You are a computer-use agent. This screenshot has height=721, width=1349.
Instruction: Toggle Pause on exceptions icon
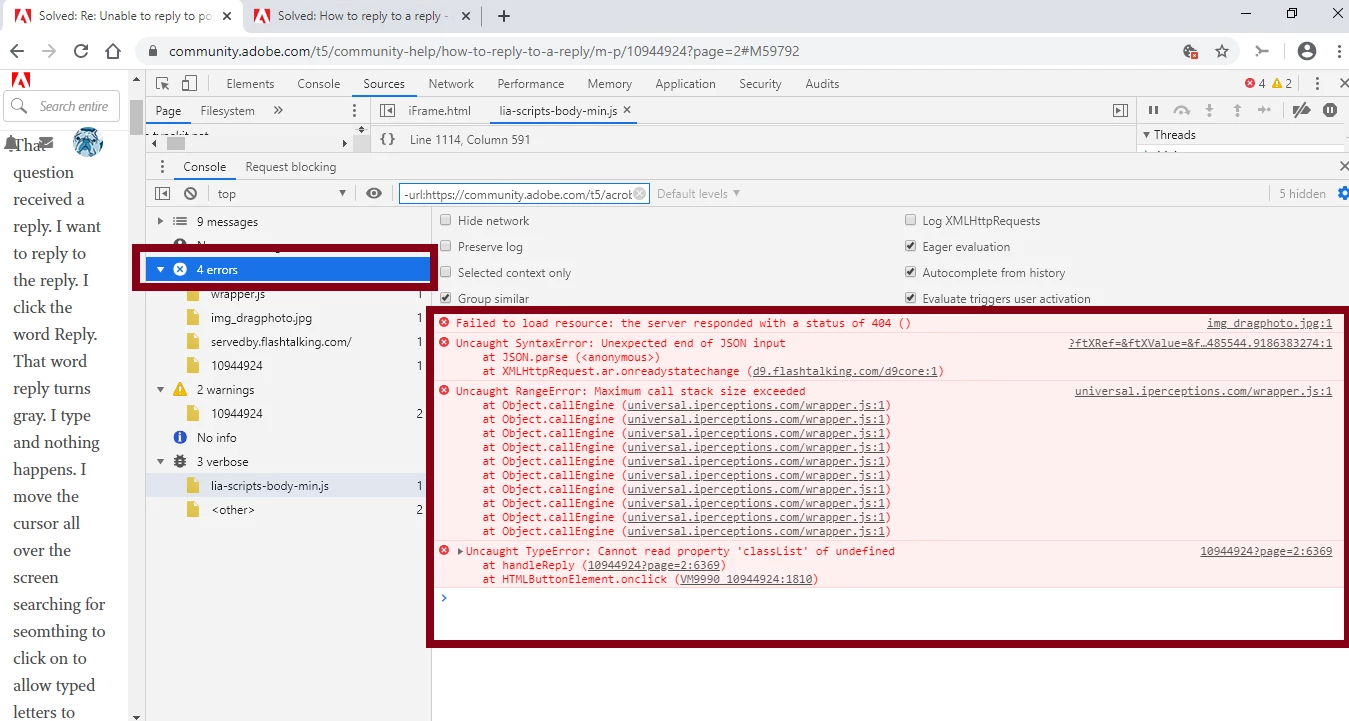click(1330, 111)
